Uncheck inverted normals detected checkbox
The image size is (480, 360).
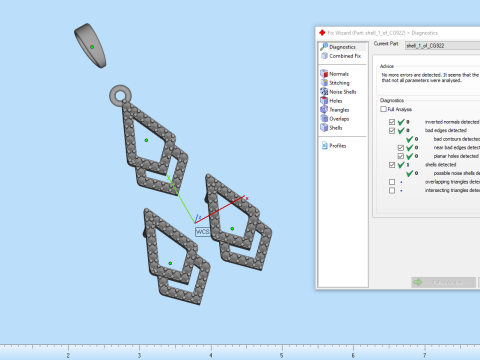[392, 122]
